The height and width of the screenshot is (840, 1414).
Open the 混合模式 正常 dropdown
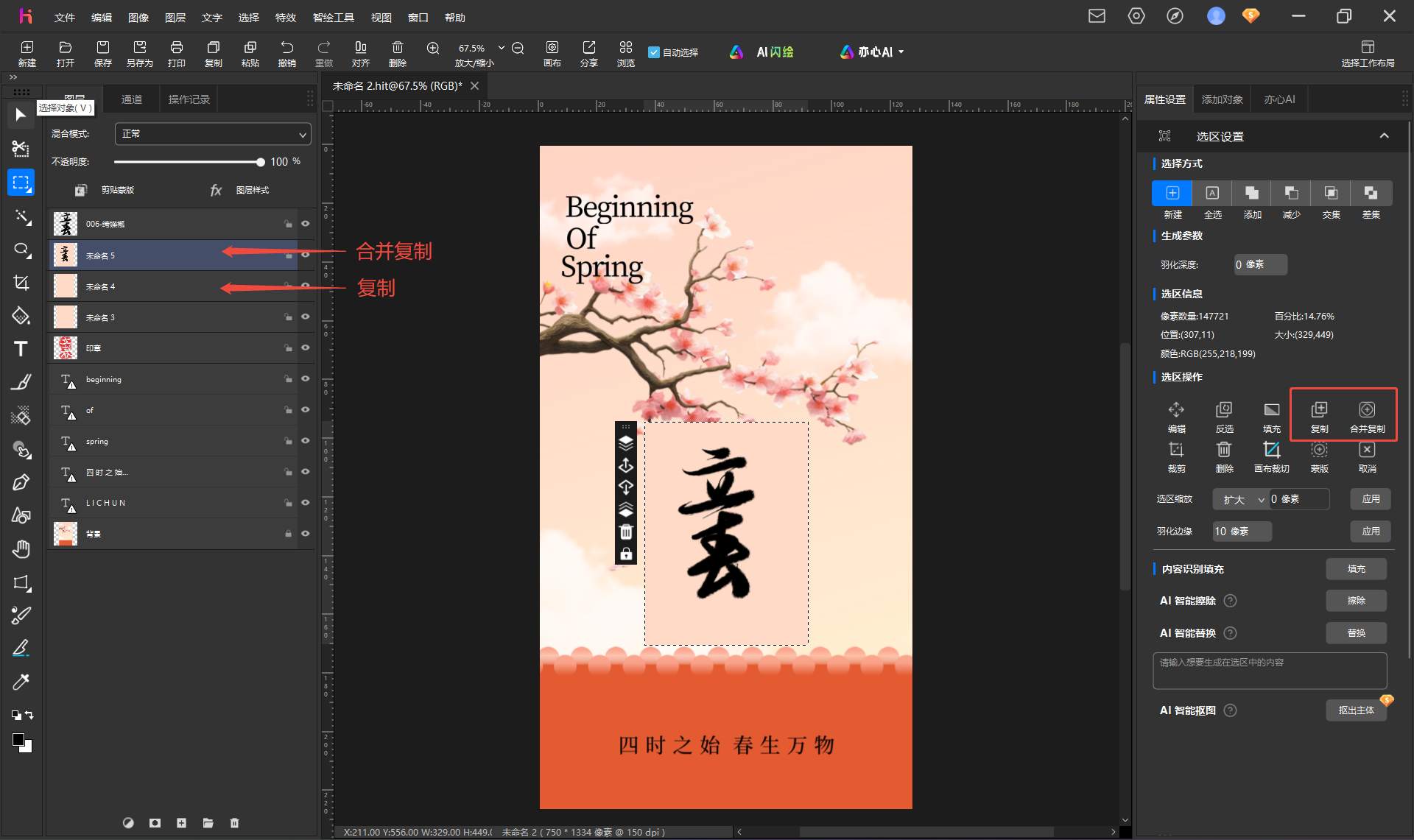tap(213, 134)
